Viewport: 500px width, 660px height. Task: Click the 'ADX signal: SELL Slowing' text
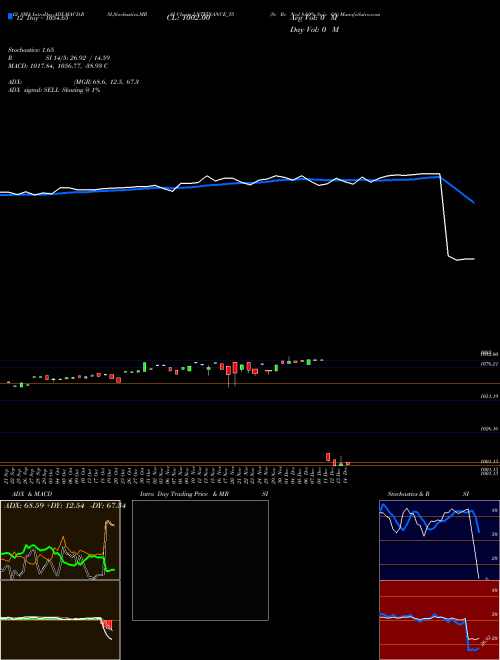(54, 90)
